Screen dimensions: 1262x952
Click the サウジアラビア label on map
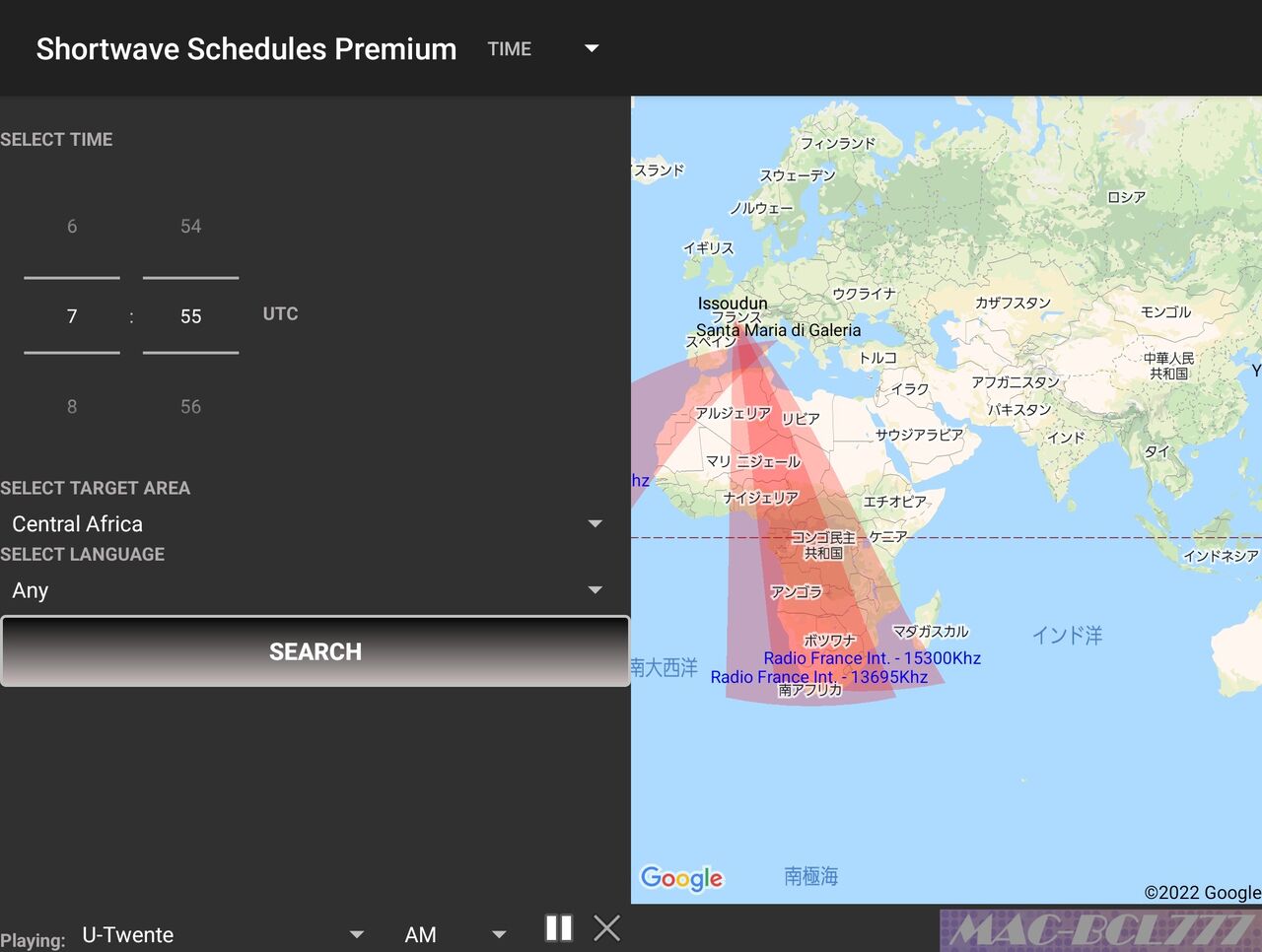point(920,435)
